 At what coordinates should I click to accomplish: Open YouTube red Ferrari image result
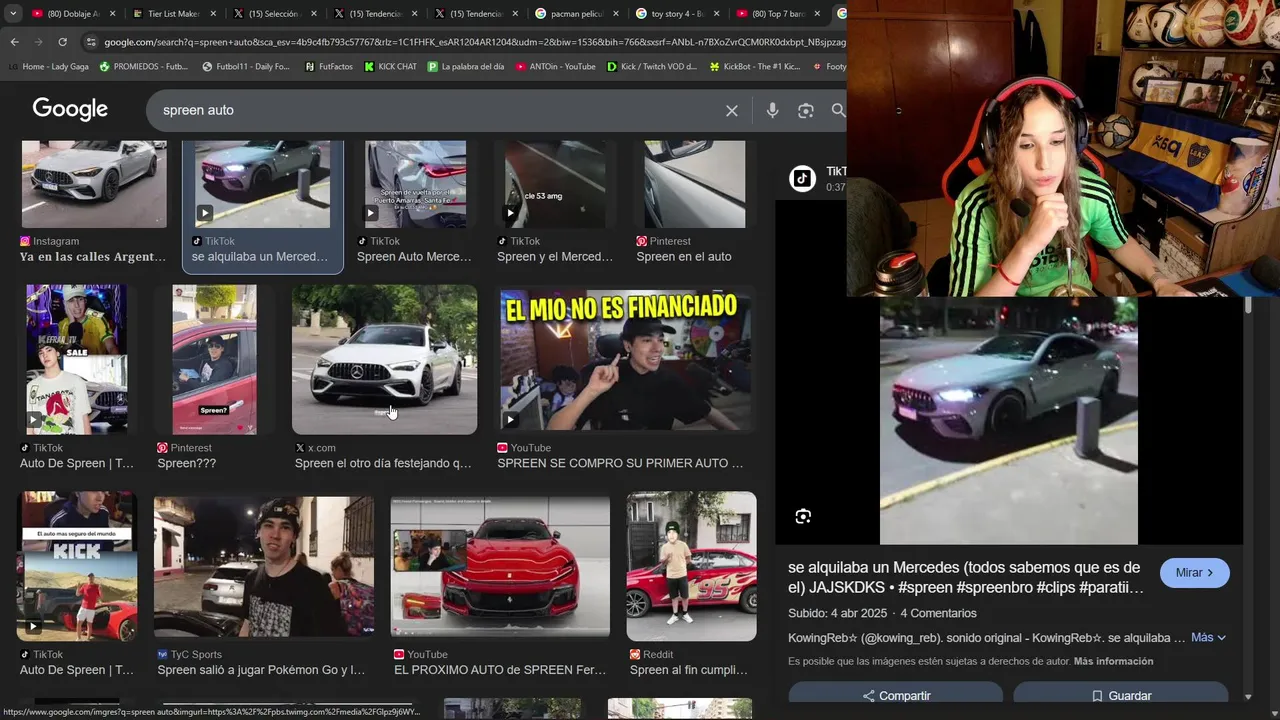point(500,566)
